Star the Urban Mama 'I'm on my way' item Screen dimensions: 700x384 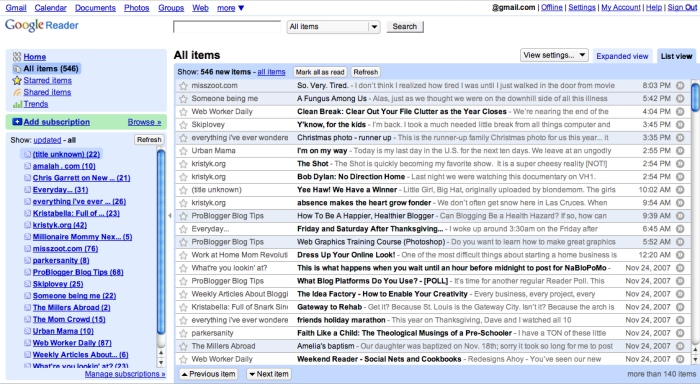[183, 151]
